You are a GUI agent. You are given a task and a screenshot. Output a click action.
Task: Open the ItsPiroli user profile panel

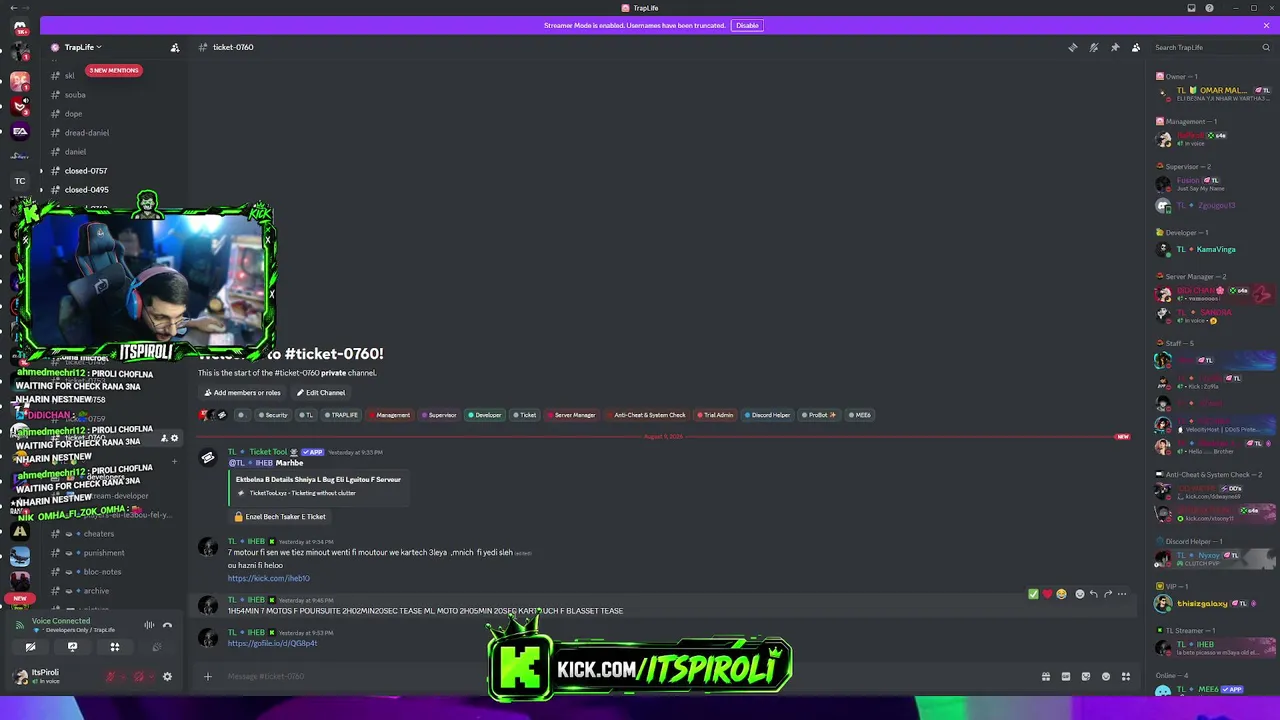50,677
